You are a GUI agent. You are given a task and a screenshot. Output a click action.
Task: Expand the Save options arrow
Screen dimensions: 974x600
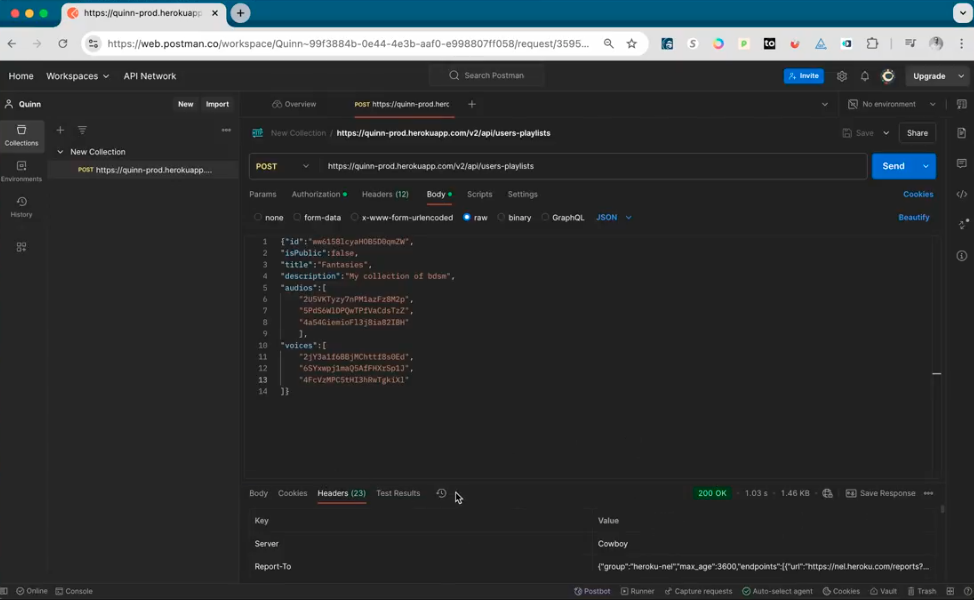pyautogui.click(x=886, y=133)
